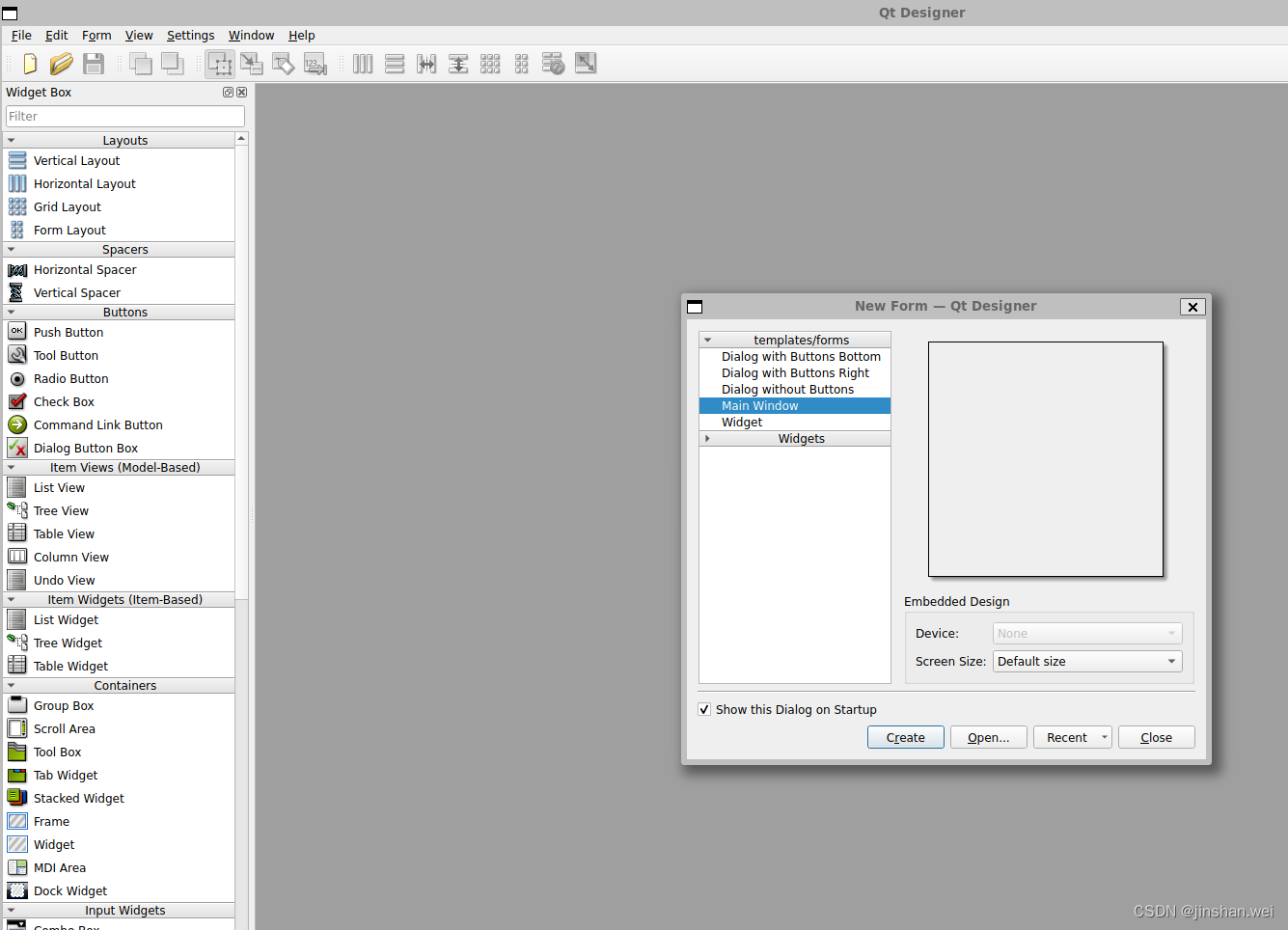1288x930 pixels.
Task: Click the Lay Out Vertically icon
Action: pos(395,64)
